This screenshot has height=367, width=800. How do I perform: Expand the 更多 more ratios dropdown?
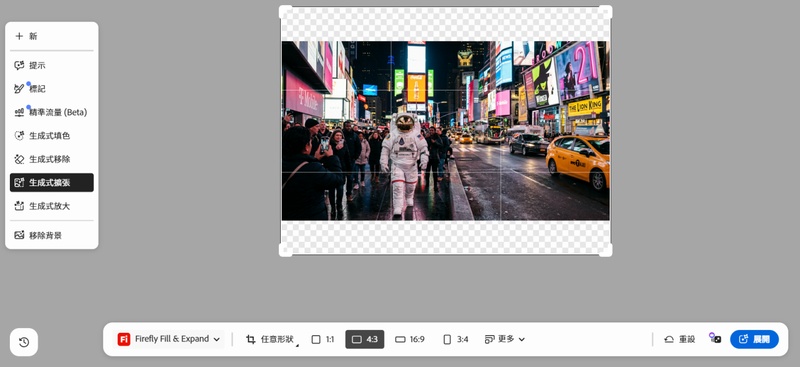505,339
